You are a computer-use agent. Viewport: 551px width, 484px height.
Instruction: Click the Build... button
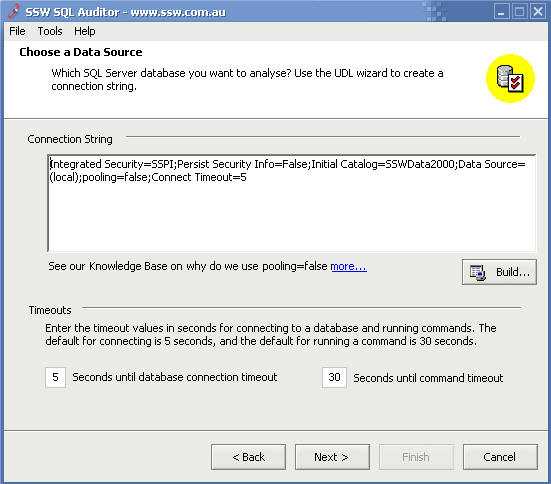[499, 272]
